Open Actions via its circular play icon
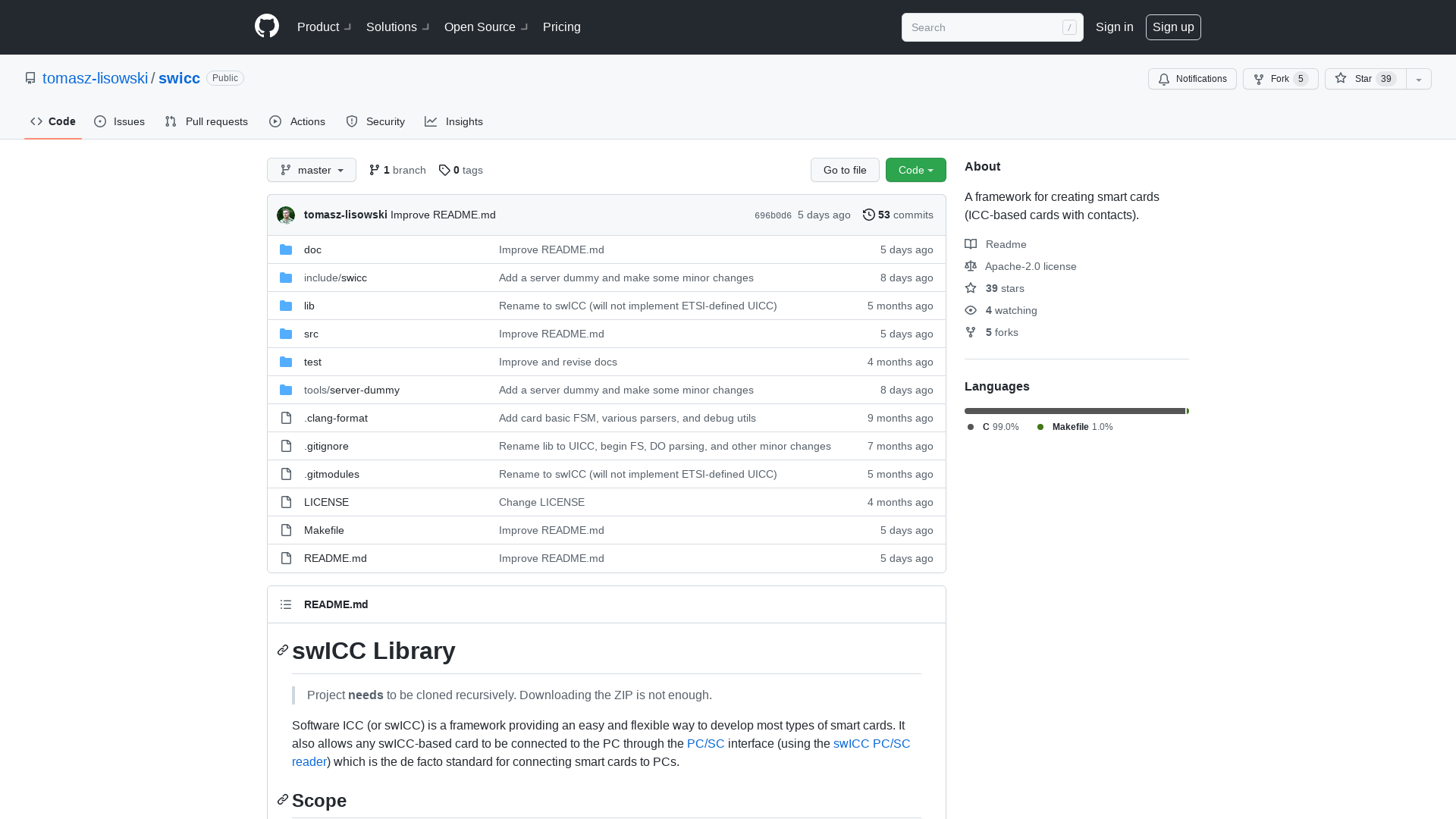 [x=275, y=121]
